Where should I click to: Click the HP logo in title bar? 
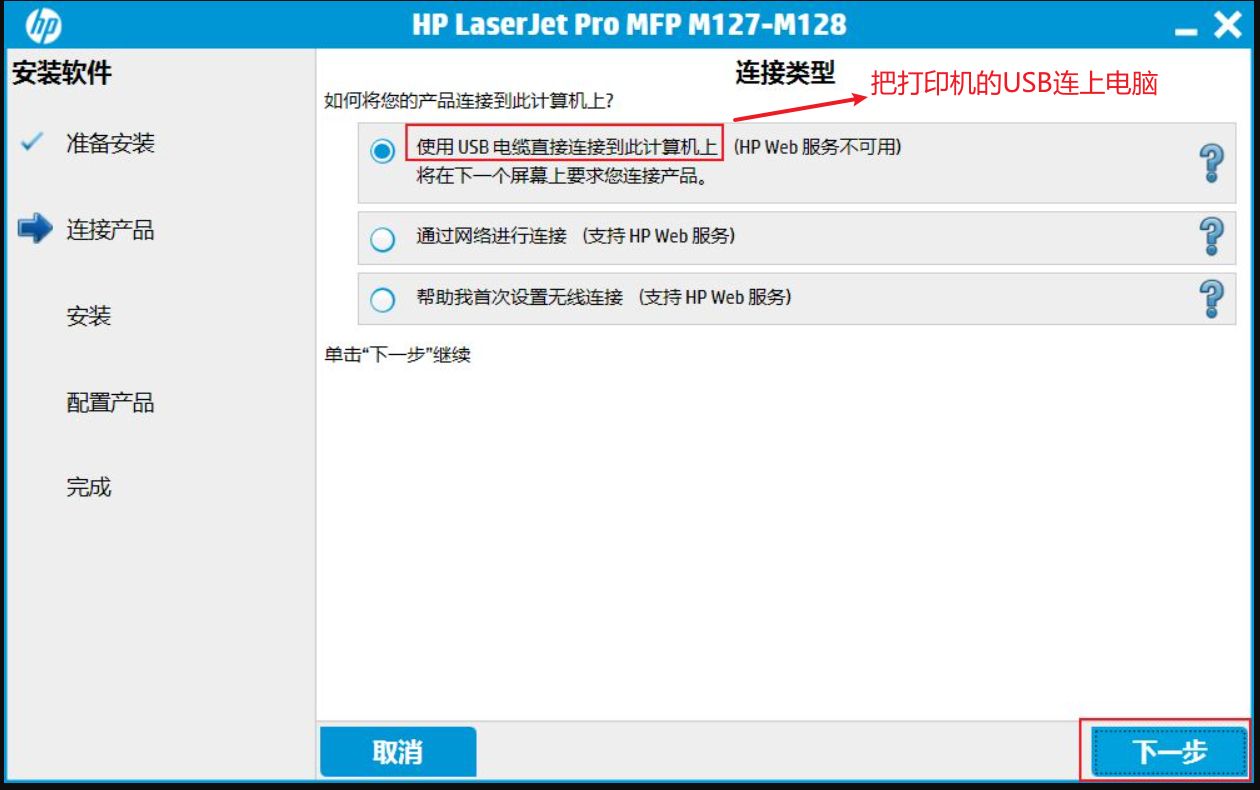(42, 24)
